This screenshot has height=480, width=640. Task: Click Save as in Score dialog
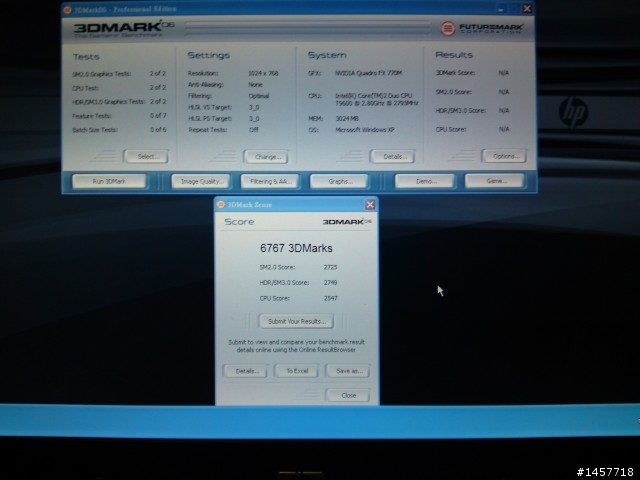[348, 371]
